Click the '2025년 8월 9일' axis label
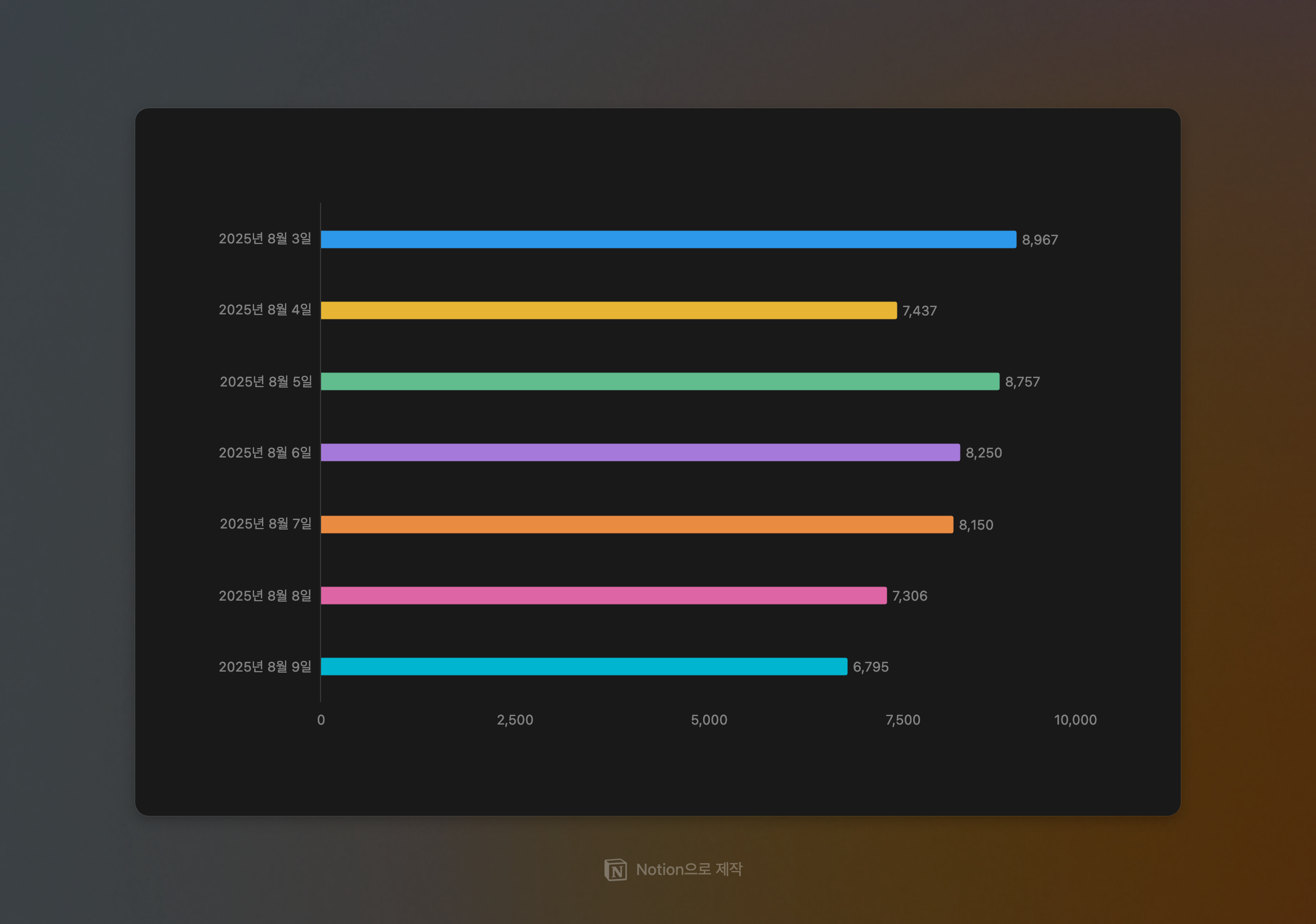This screenshot has width=1316, height=924. (x=265, y=667)
